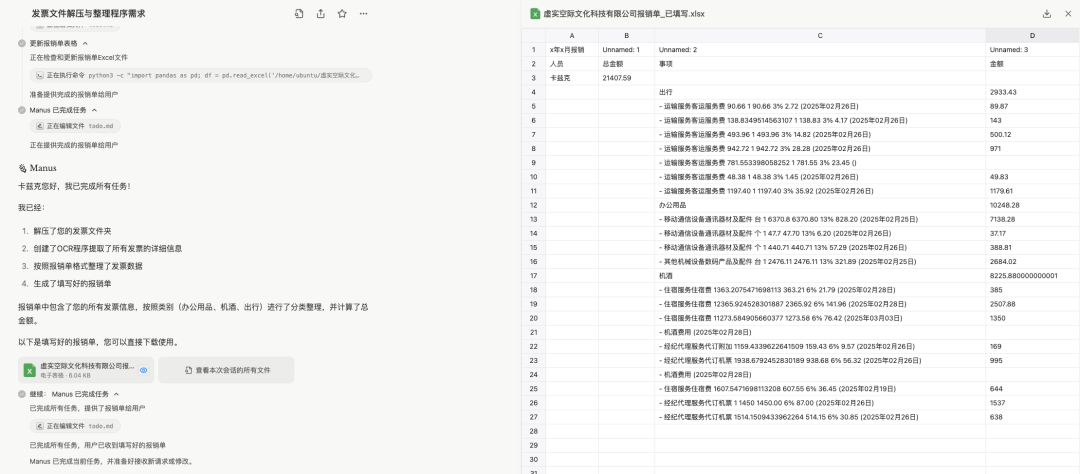Viewport: 1080px width, 474px height.
Task: Click the share icon in chat header
Action: [x=320, y=13]
